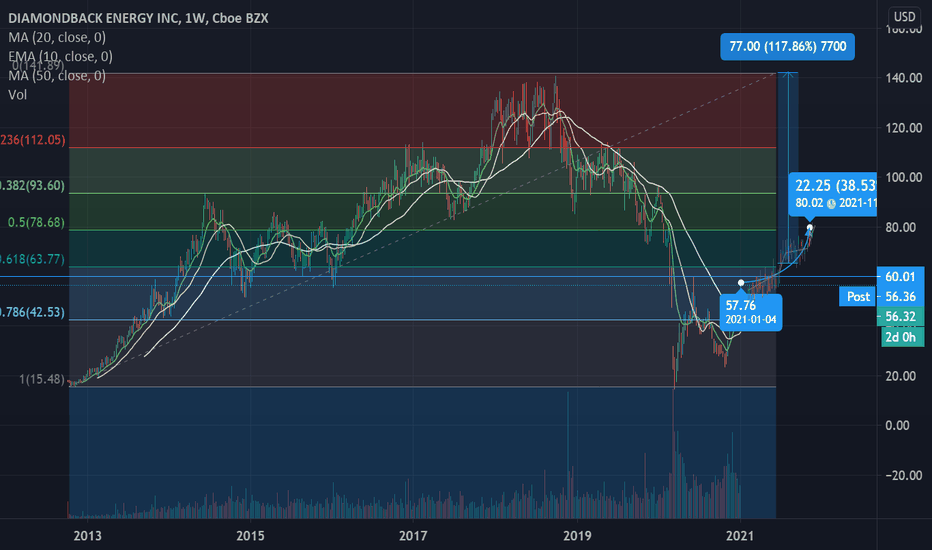
Task: Select the MA (20, close, 0) indicator label
Action: [x=57, y=37]
